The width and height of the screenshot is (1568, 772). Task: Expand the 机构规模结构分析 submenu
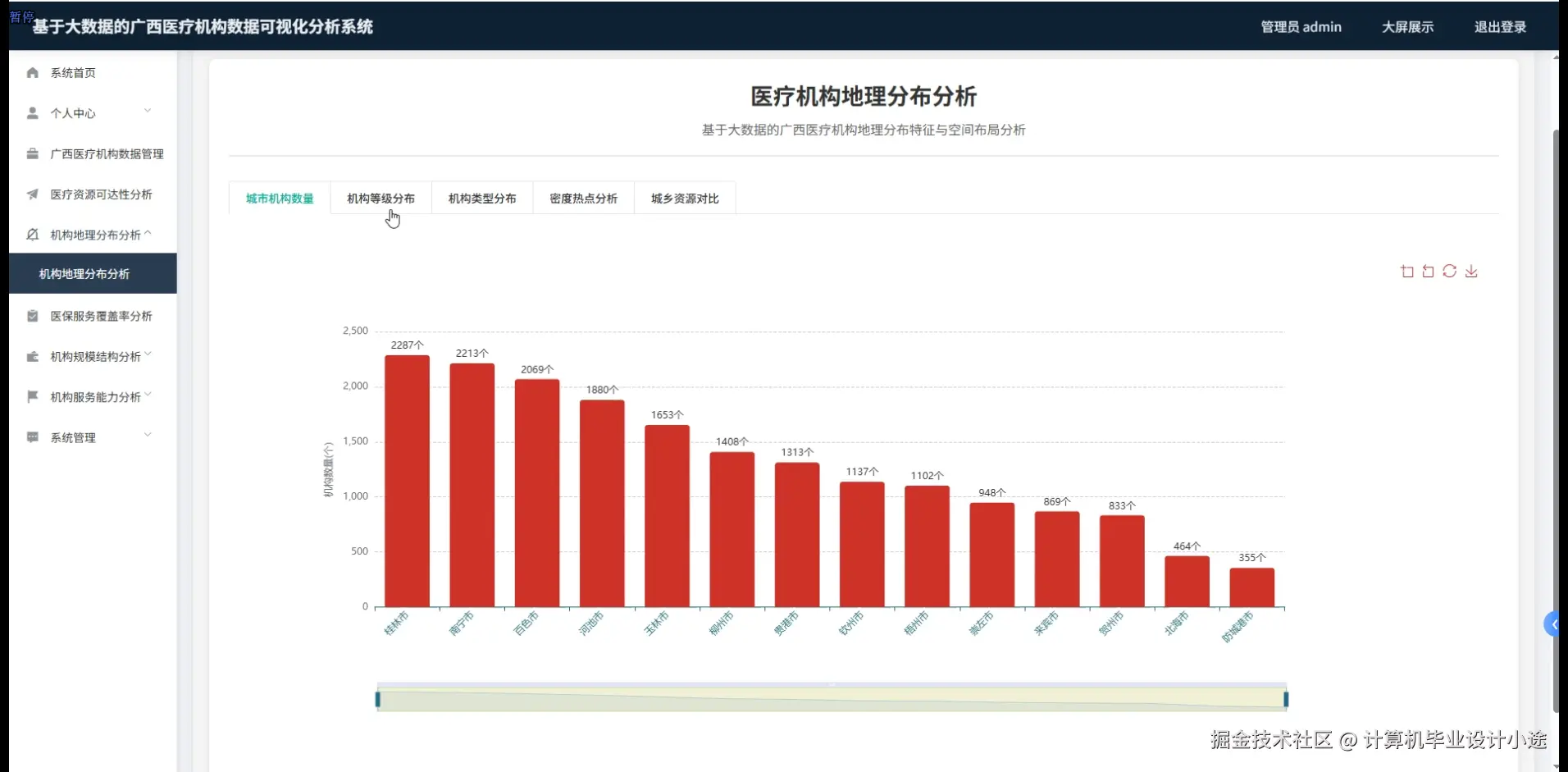148,354
